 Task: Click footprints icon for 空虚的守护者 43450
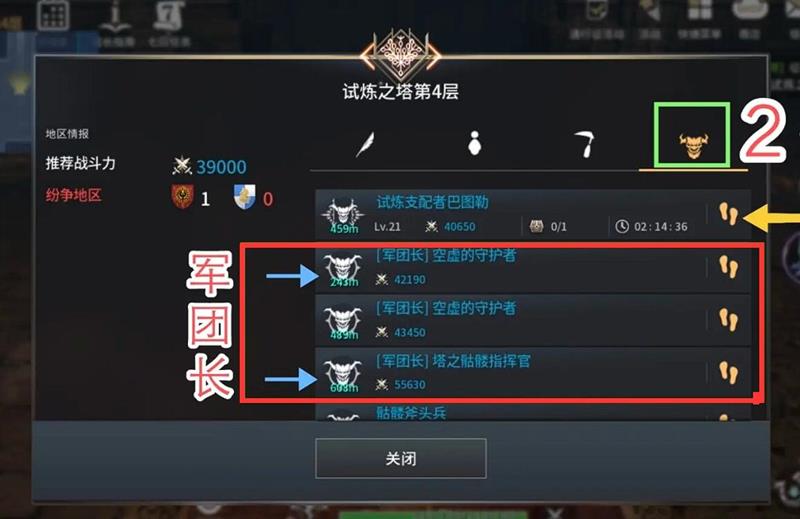[729, 320]
